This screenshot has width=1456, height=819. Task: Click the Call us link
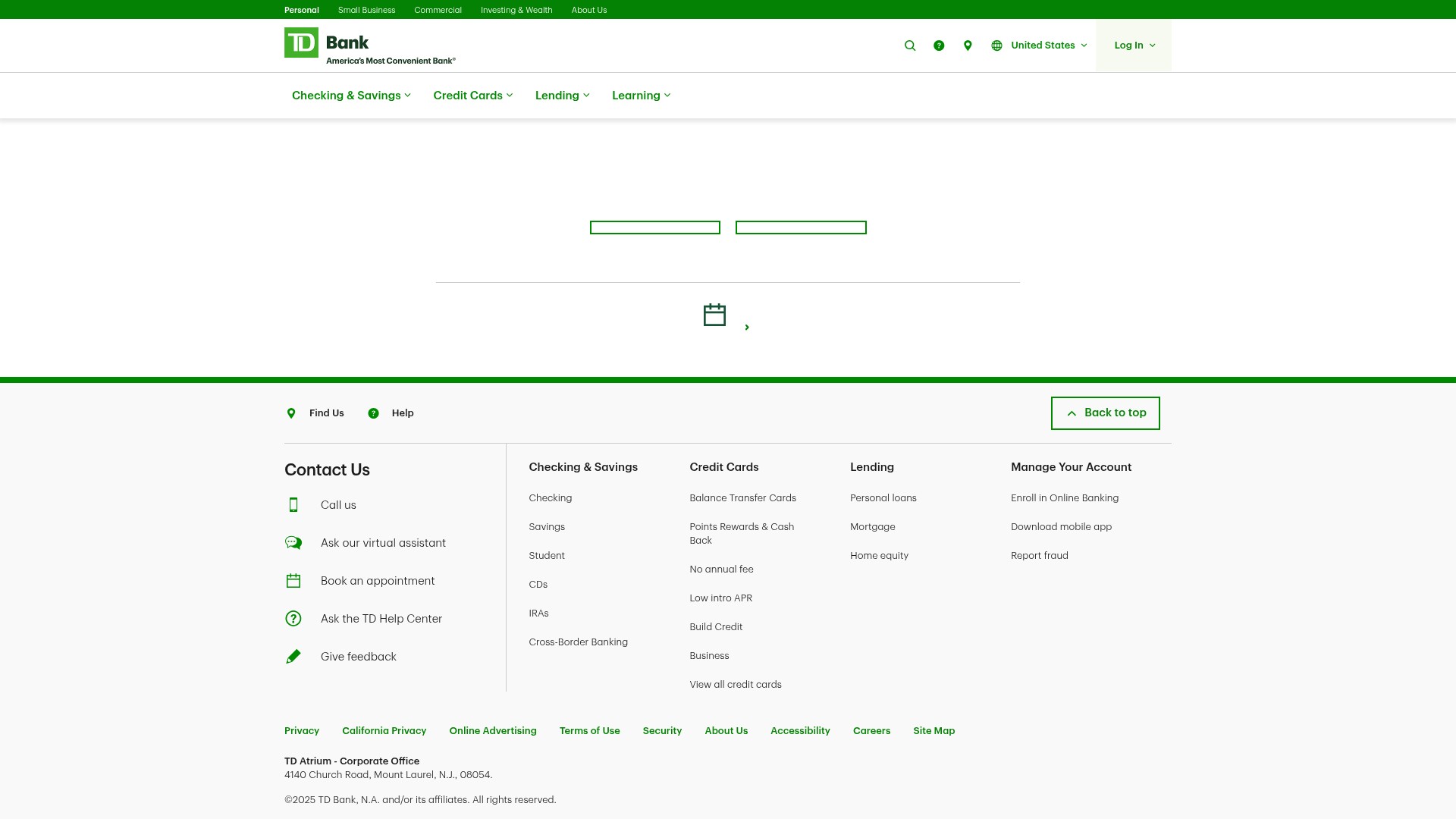(338, 505)
